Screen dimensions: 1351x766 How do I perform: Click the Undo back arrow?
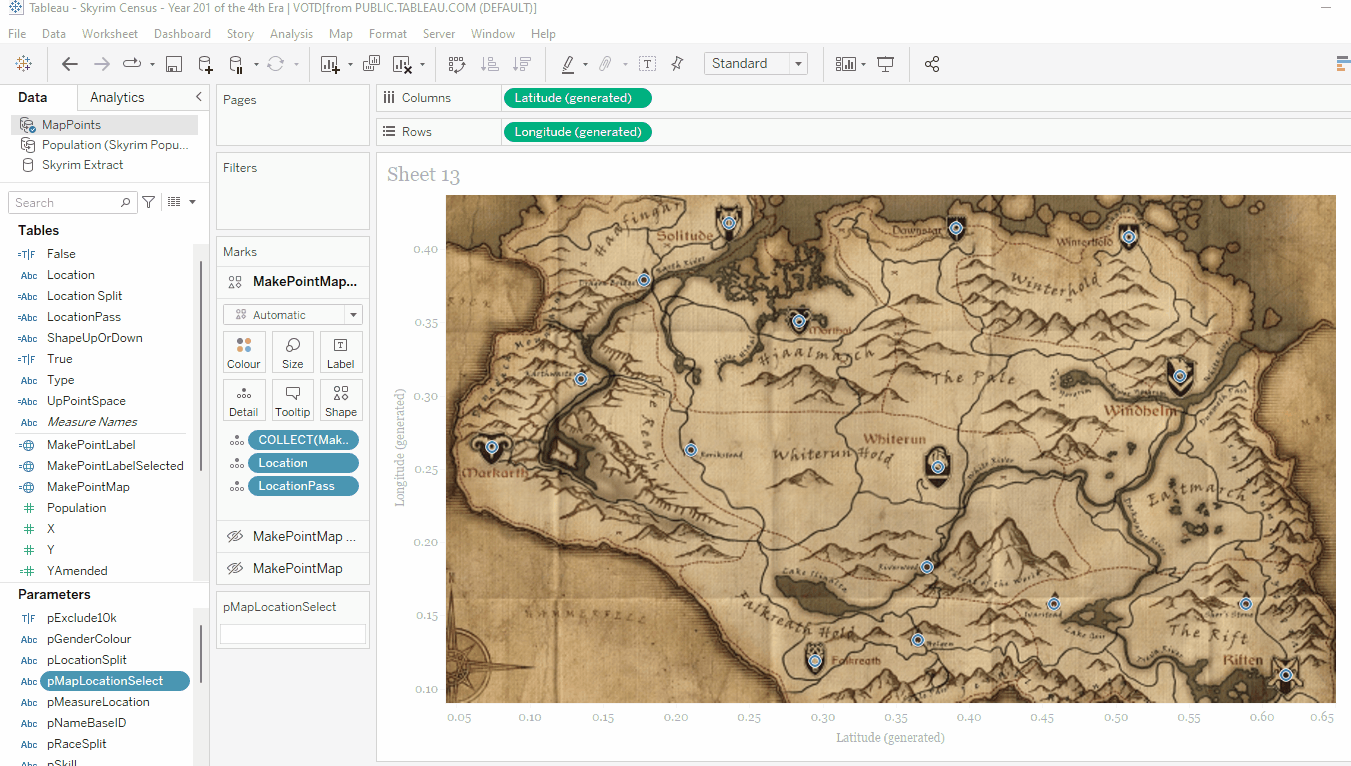click(x=70, y=64)
